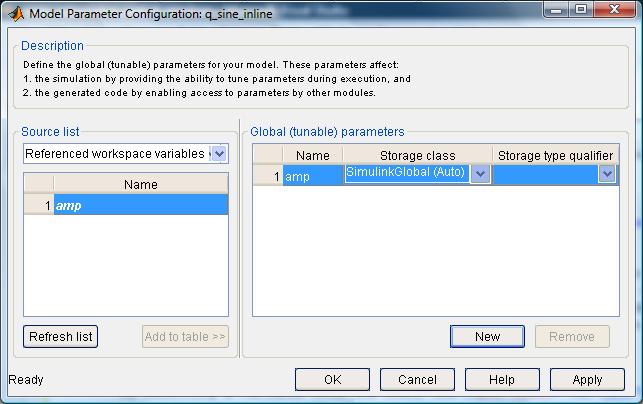Click the New button
This screenshot has height=404, width=643.
point(487,337)
